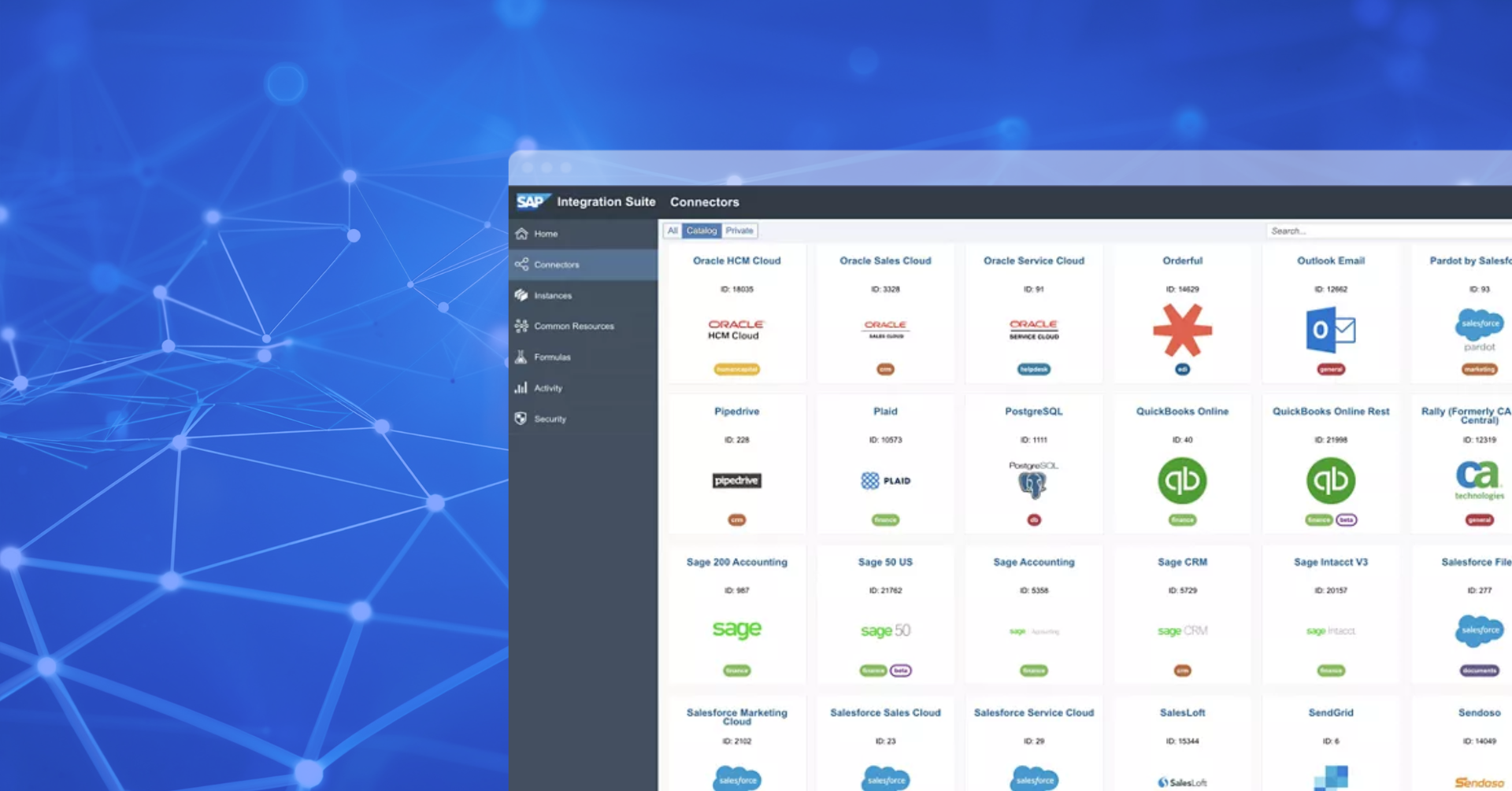Click the Sage 50 logo
1512x791 pixels.
pyautogui.click(x=885, y=630)
